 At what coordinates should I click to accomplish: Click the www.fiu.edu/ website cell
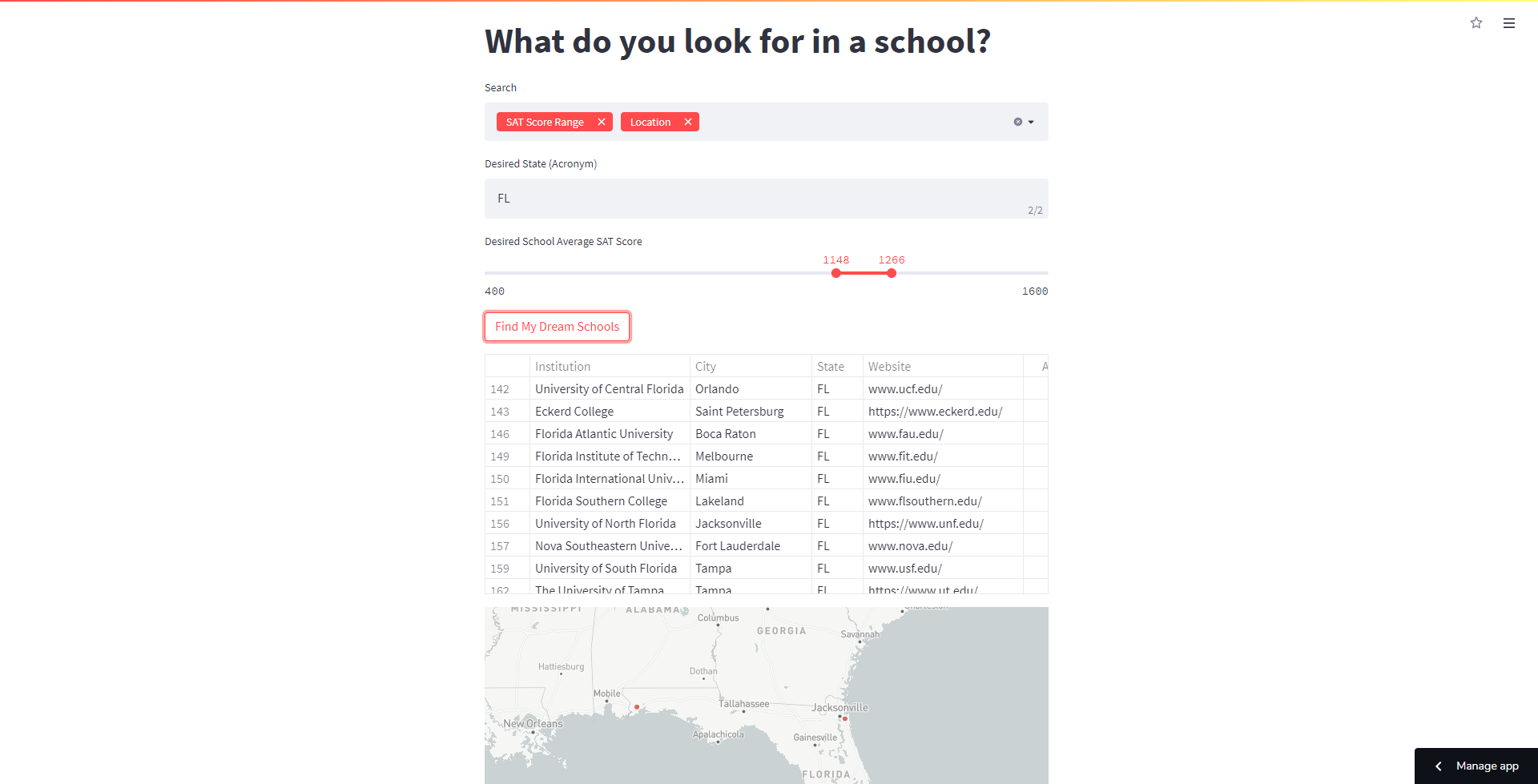[943, 478]
